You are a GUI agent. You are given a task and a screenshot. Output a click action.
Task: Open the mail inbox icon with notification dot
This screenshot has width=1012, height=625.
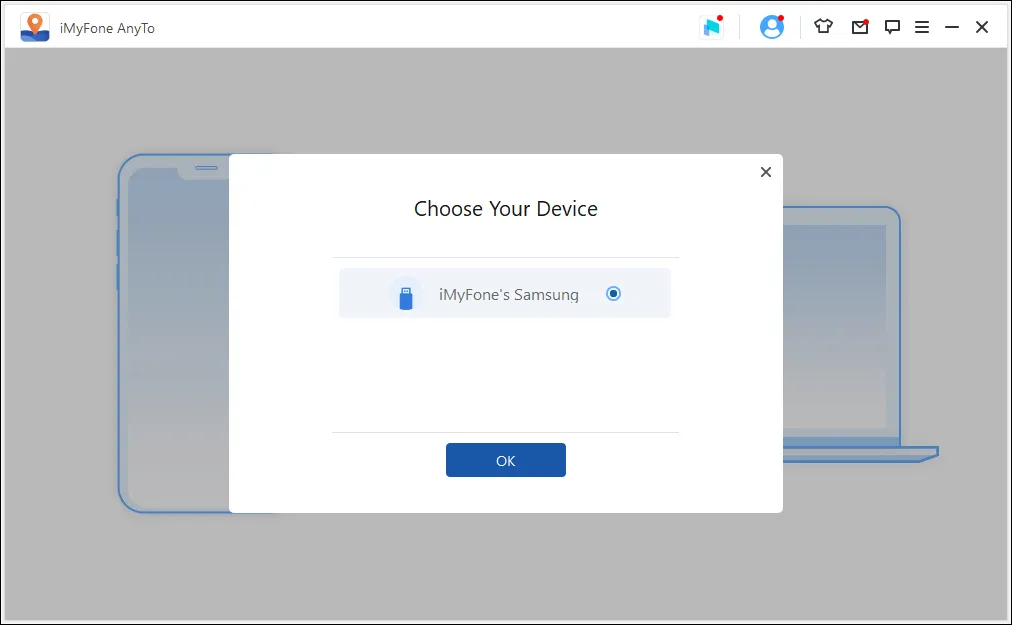859,27
